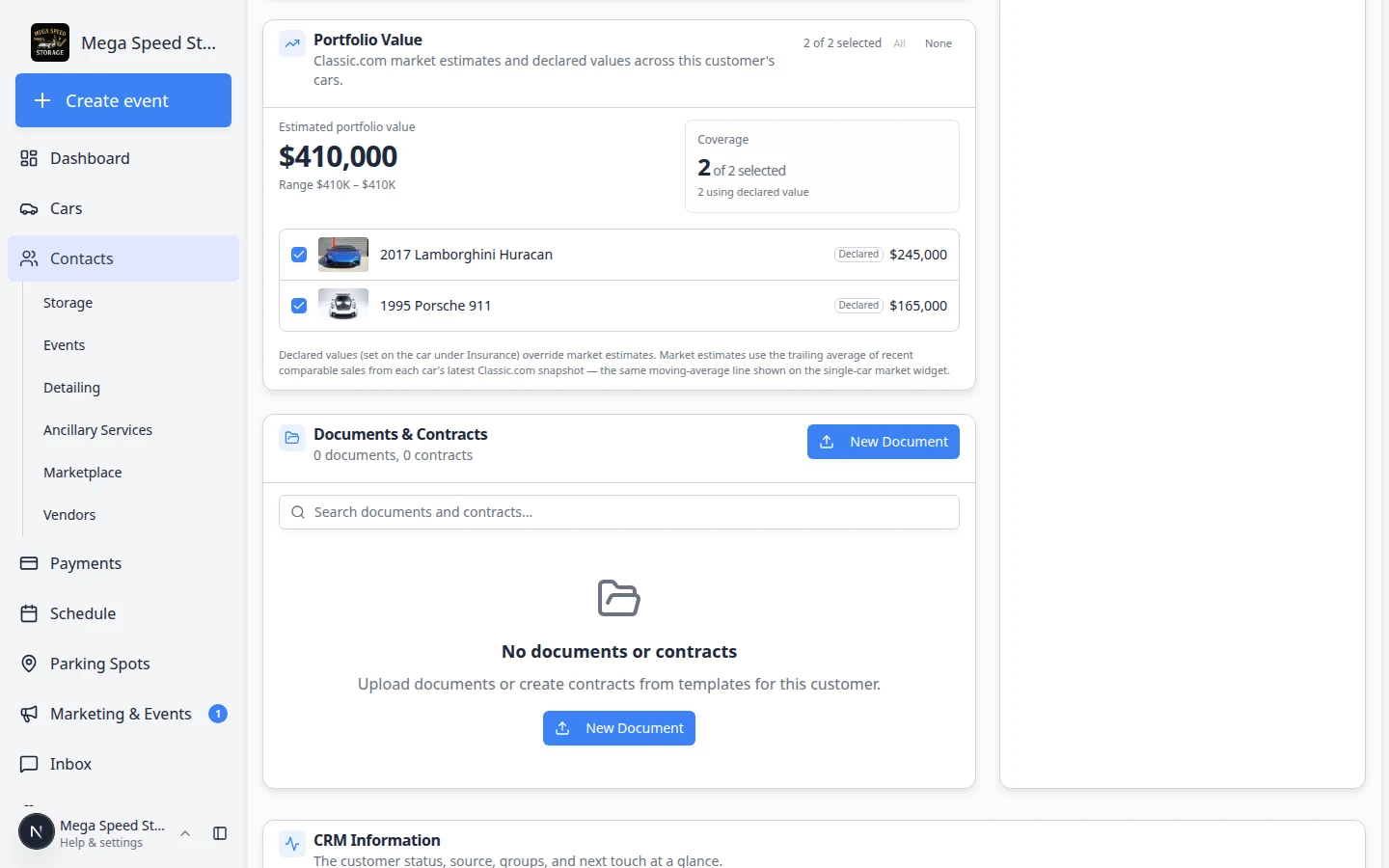The width and height of the screenshot is (1389, 868).
Task: Click the Marketing & Events megaphone icon
Action: pyautogui.click(x=29, y=714)
